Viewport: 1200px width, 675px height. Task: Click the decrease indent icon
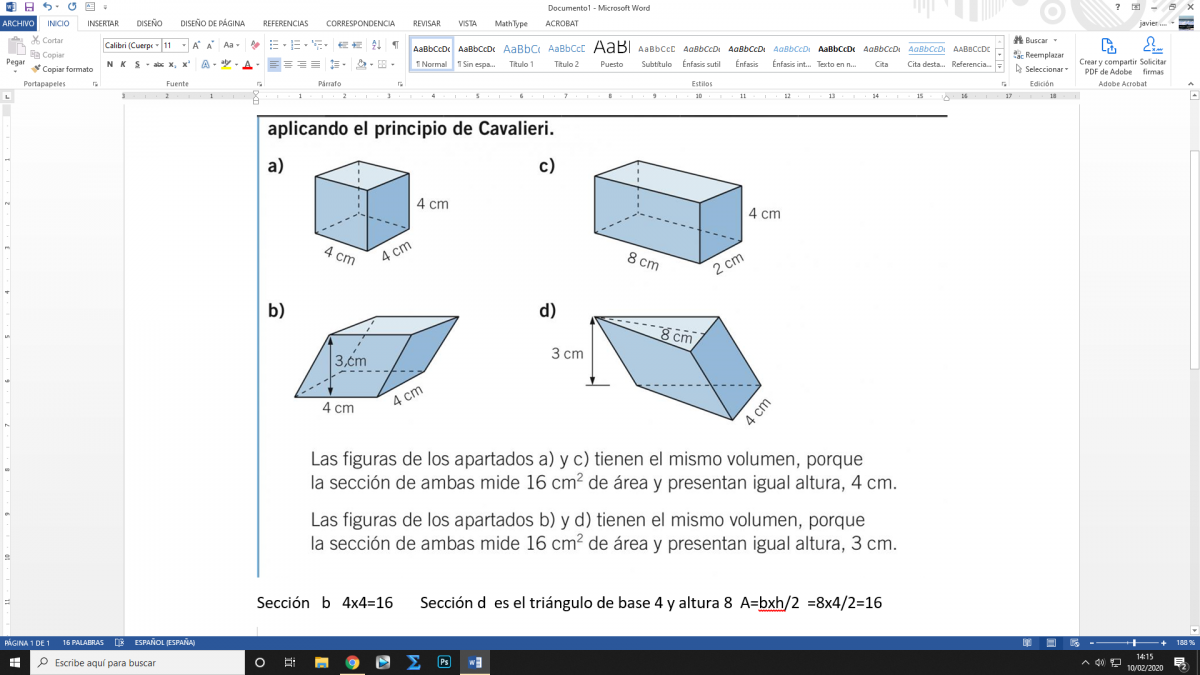click(x=343, y=45)
